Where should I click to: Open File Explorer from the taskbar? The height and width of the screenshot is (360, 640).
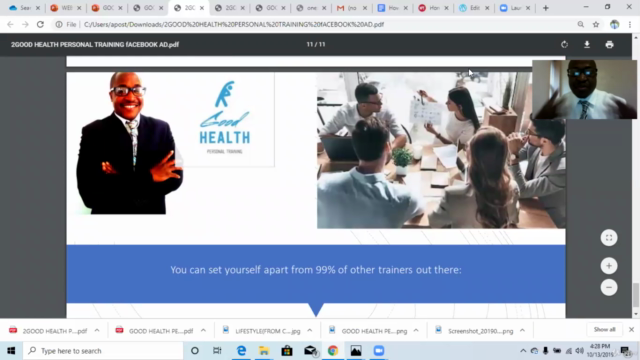point(264,351)
